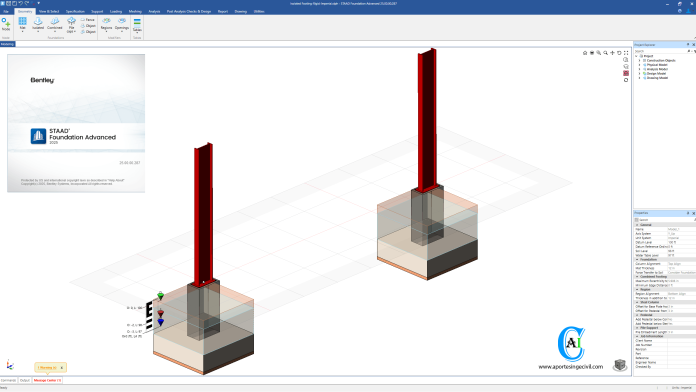This screenshot has width=696, height=392.
Task: Click the Redo icon in title bar
Action: [x=27, y=3]
